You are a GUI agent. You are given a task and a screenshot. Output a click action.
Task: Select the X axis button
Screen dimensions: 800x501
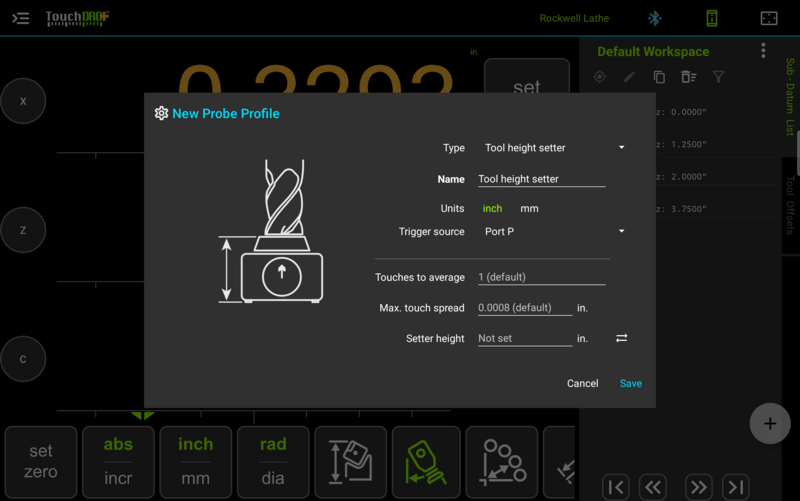[x=23, y=101]
